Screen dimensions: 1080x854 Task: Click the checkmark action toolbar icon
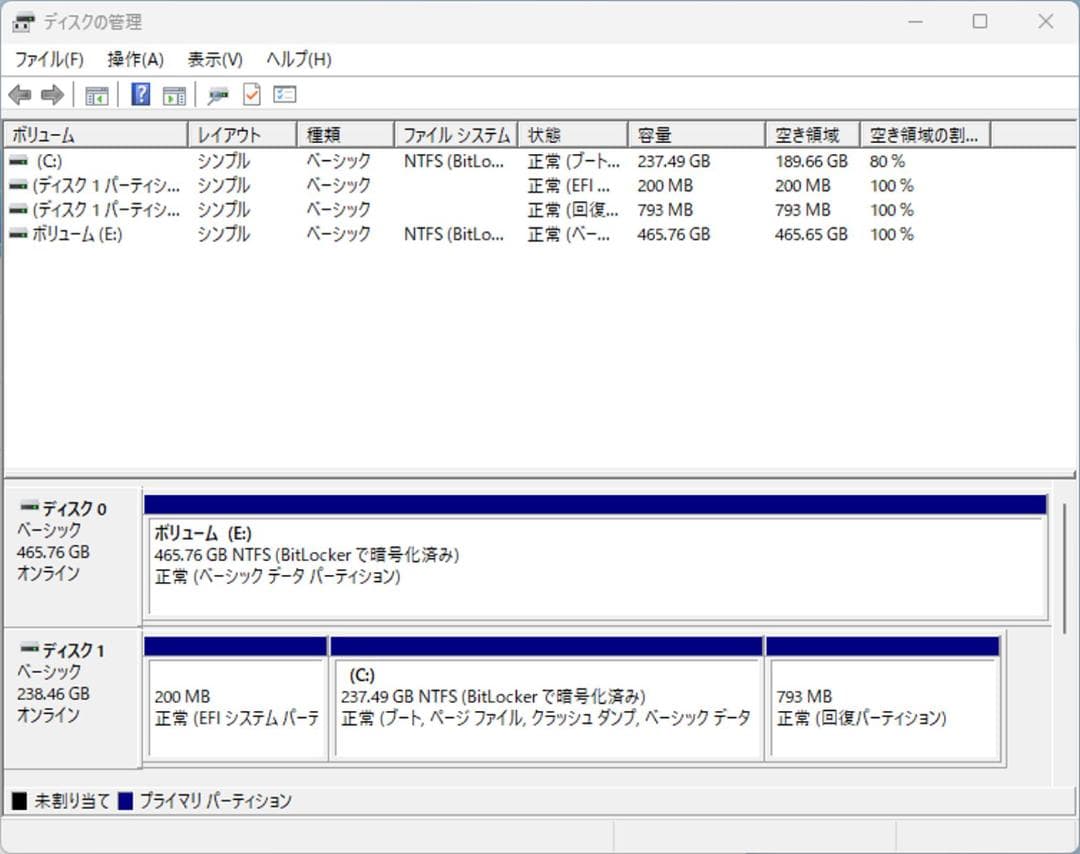click(250, 94)
